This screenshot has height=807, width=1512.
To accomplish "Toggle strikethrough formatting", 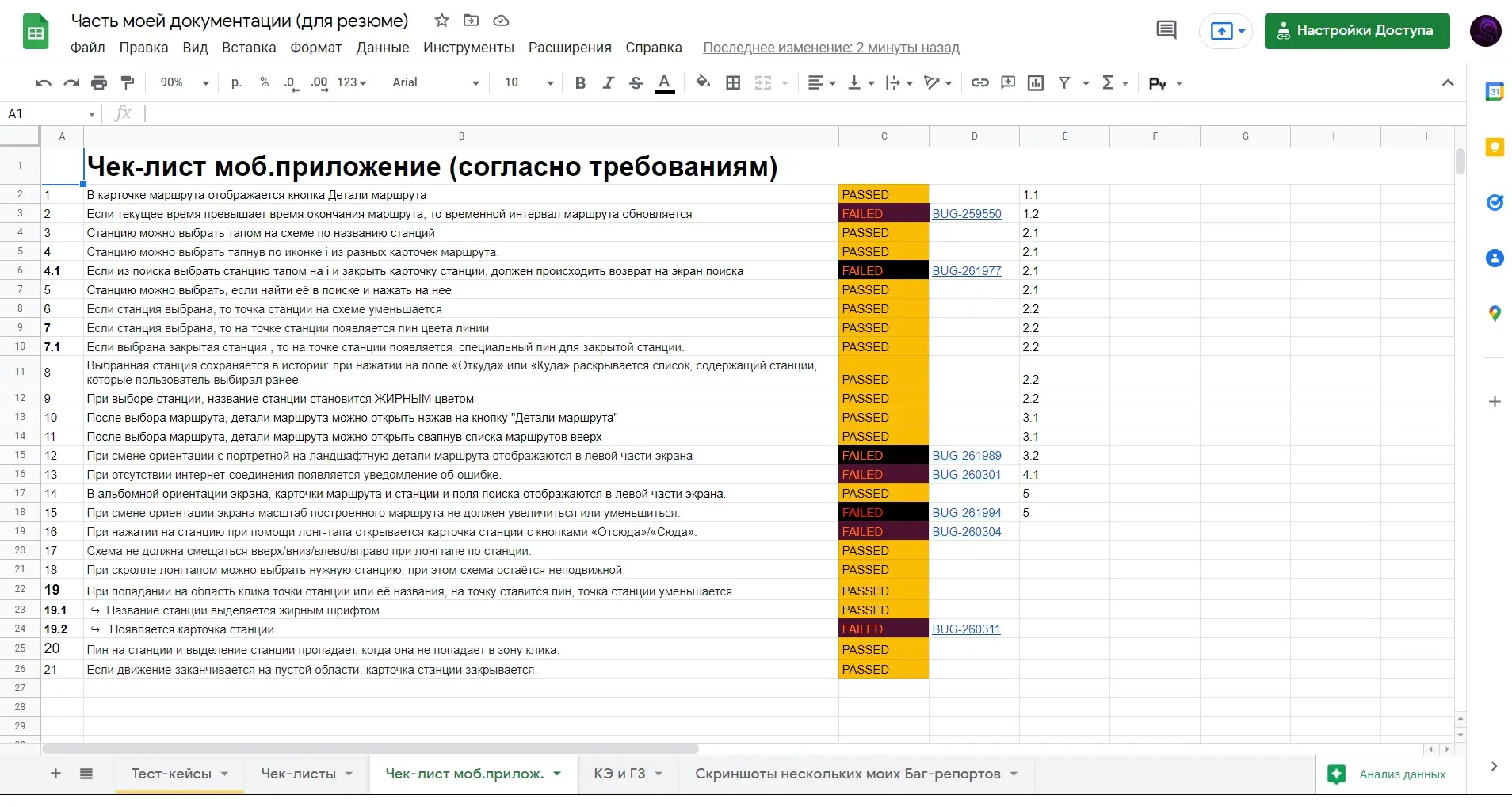I will click(x=636, y=83).
